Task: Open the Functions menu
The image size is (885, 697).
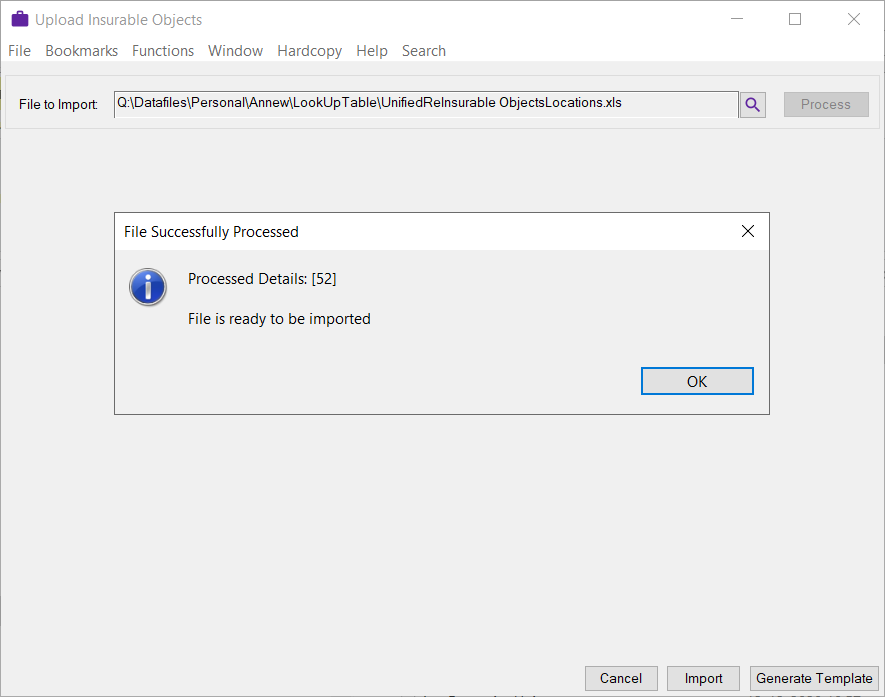Action: pos(163,51)
